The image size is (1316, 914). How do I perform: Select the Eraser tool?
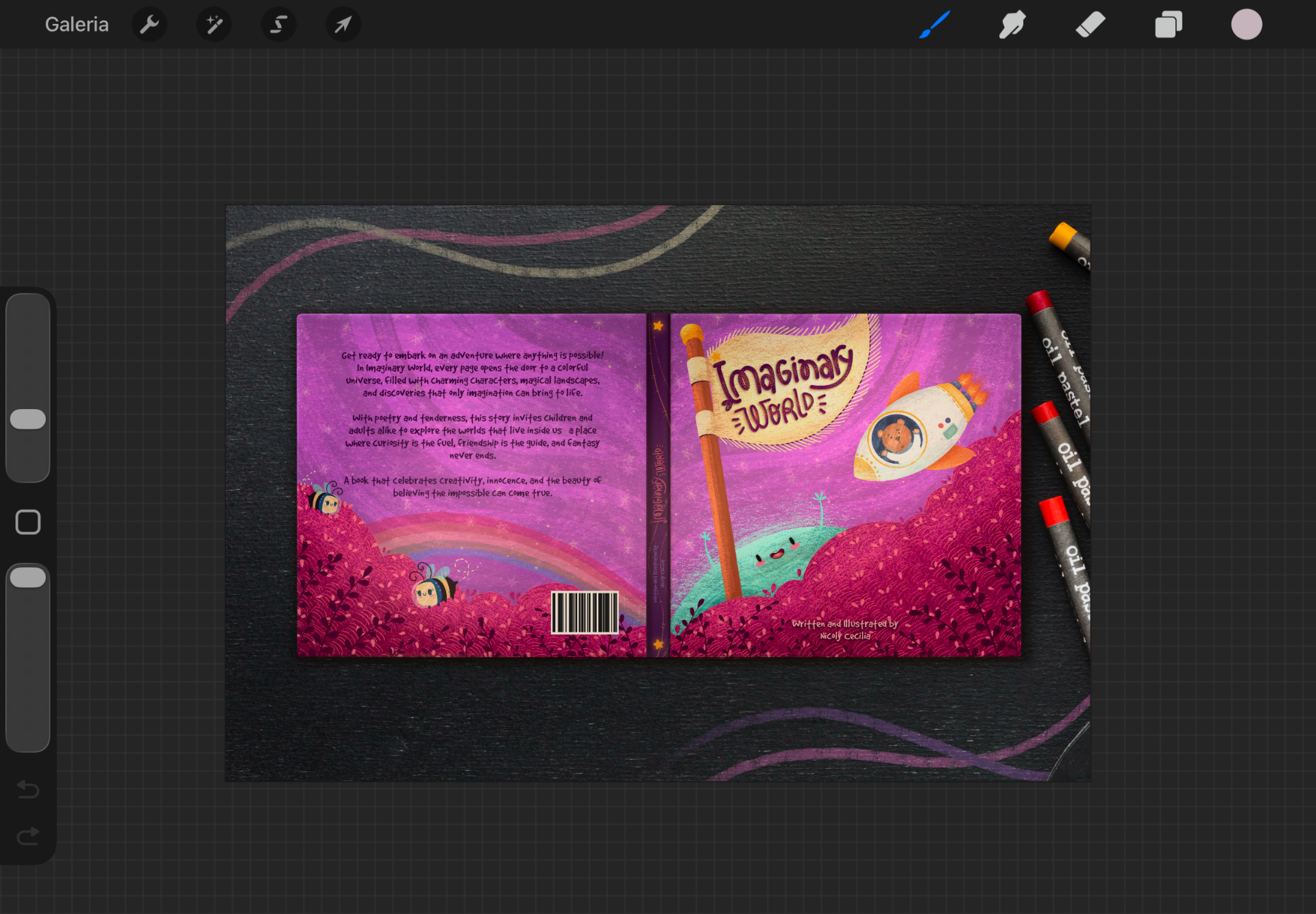tap(1090, 25)
